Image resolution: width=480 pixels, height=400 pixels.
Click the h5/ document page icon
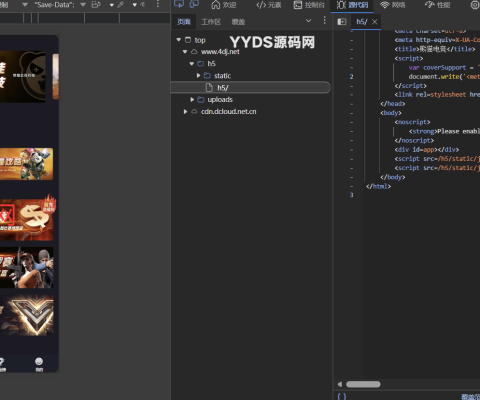[x=209, y=88]
